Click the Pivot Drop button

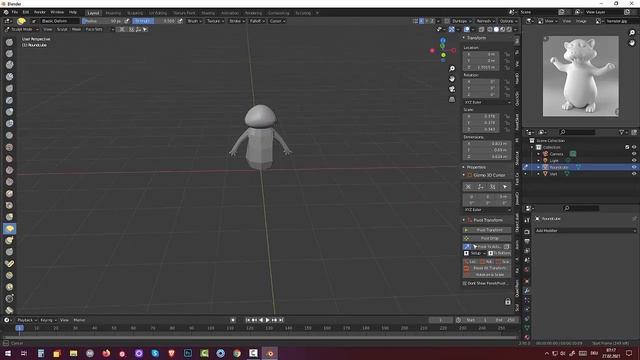point(487,238)
